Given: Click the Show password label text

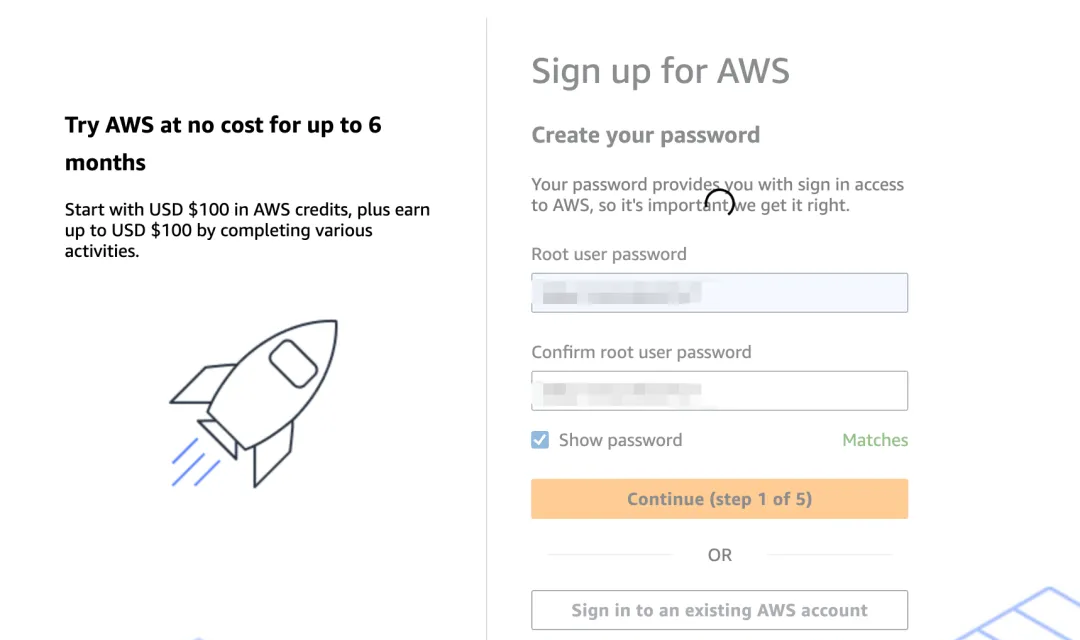Looking at the screenshot, I should tap(620, 440).
